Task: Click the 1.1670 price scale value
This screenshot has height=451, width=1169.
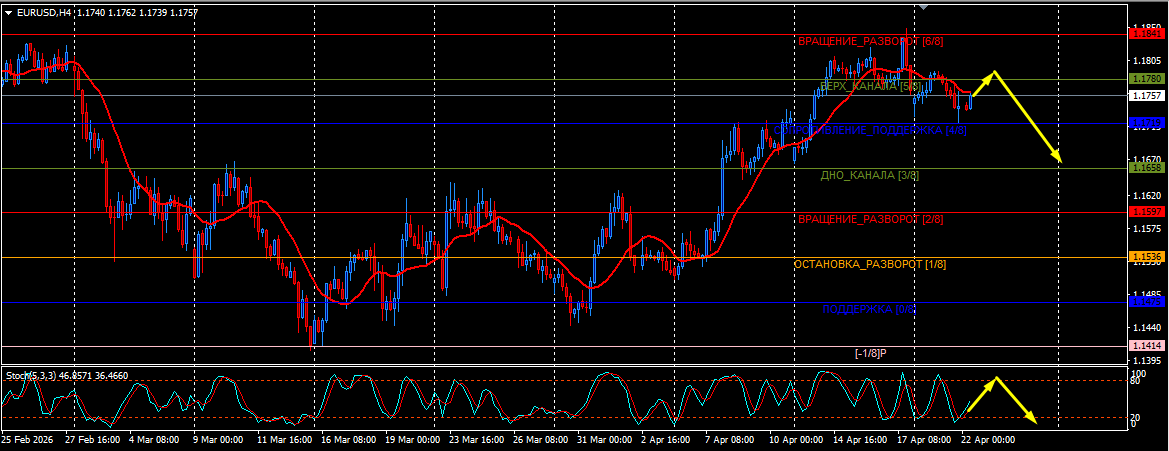Action: (1146, 160)
